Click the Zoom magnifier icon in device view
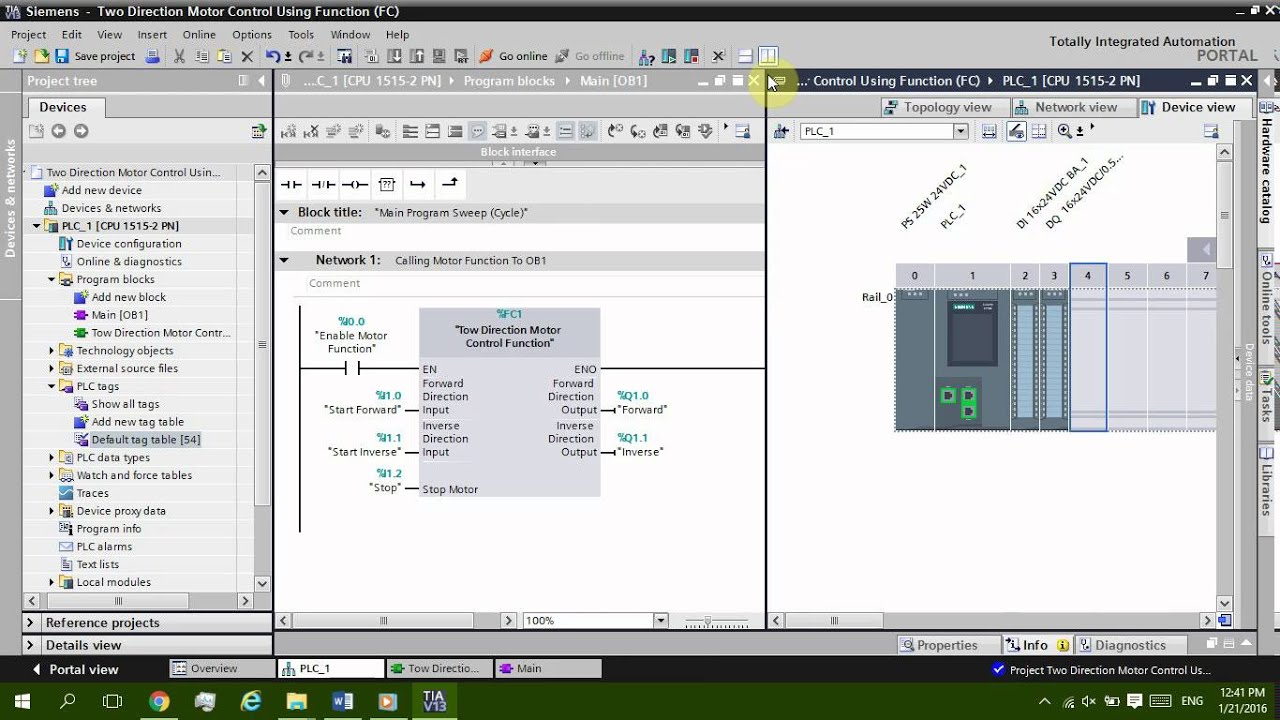Screen dimensions: 1280x720 1064,131
